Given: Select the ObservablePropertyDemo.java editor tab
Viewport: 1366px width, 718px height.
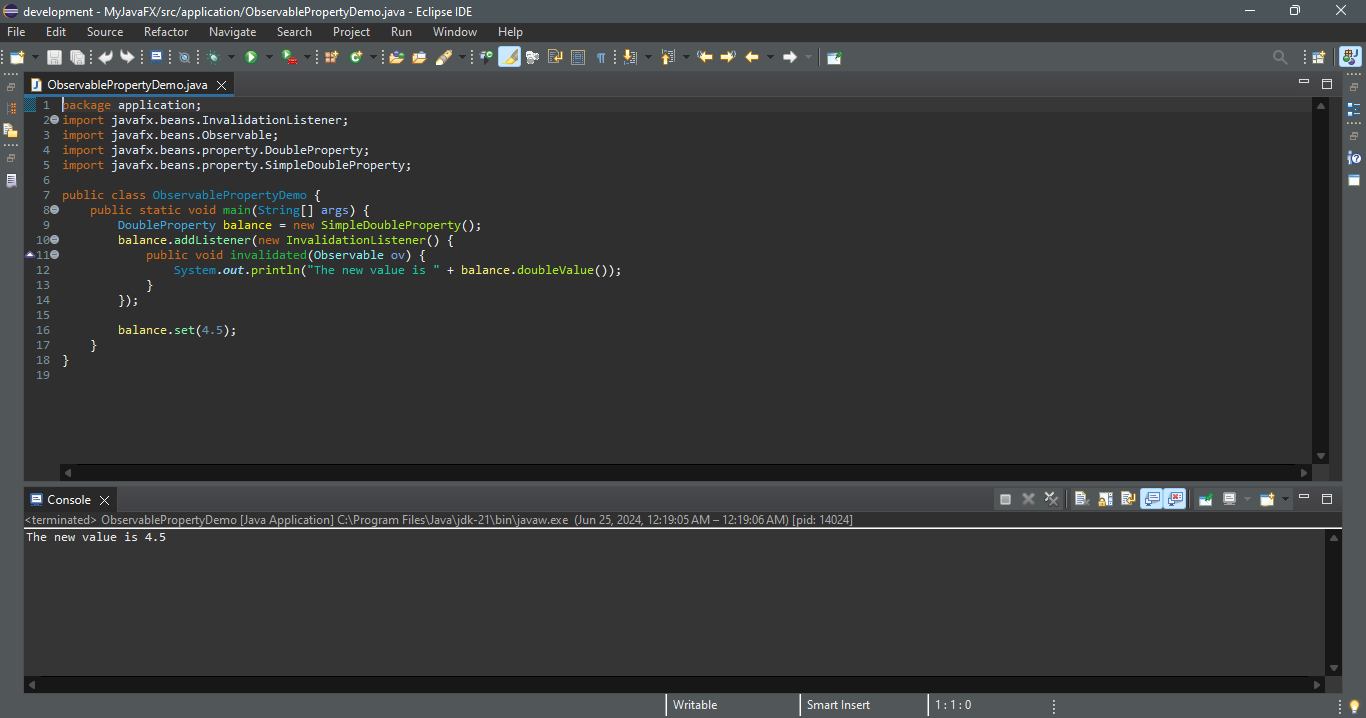Looking at the screenshot, I should [x=127, y=85].
